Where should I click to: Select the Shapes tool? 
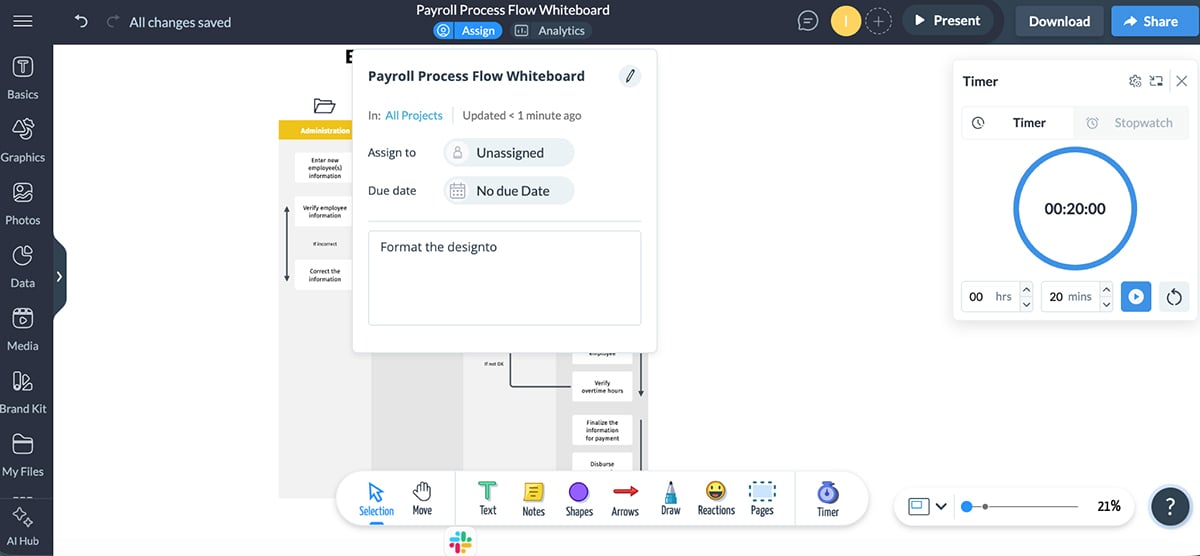[x=579, y=498]
